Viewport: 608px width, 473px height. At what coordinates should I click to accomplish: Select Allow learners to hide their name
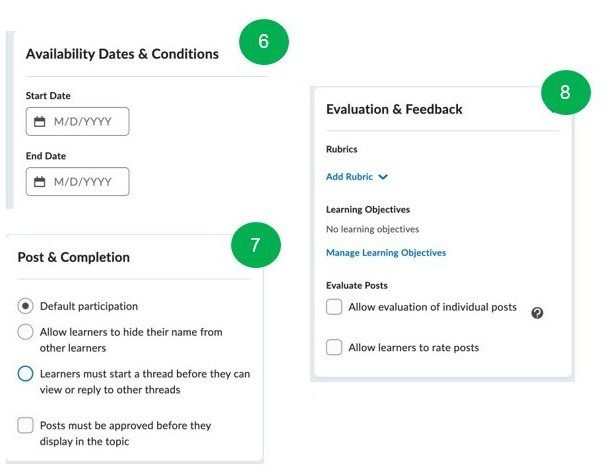tap(26, 332)
